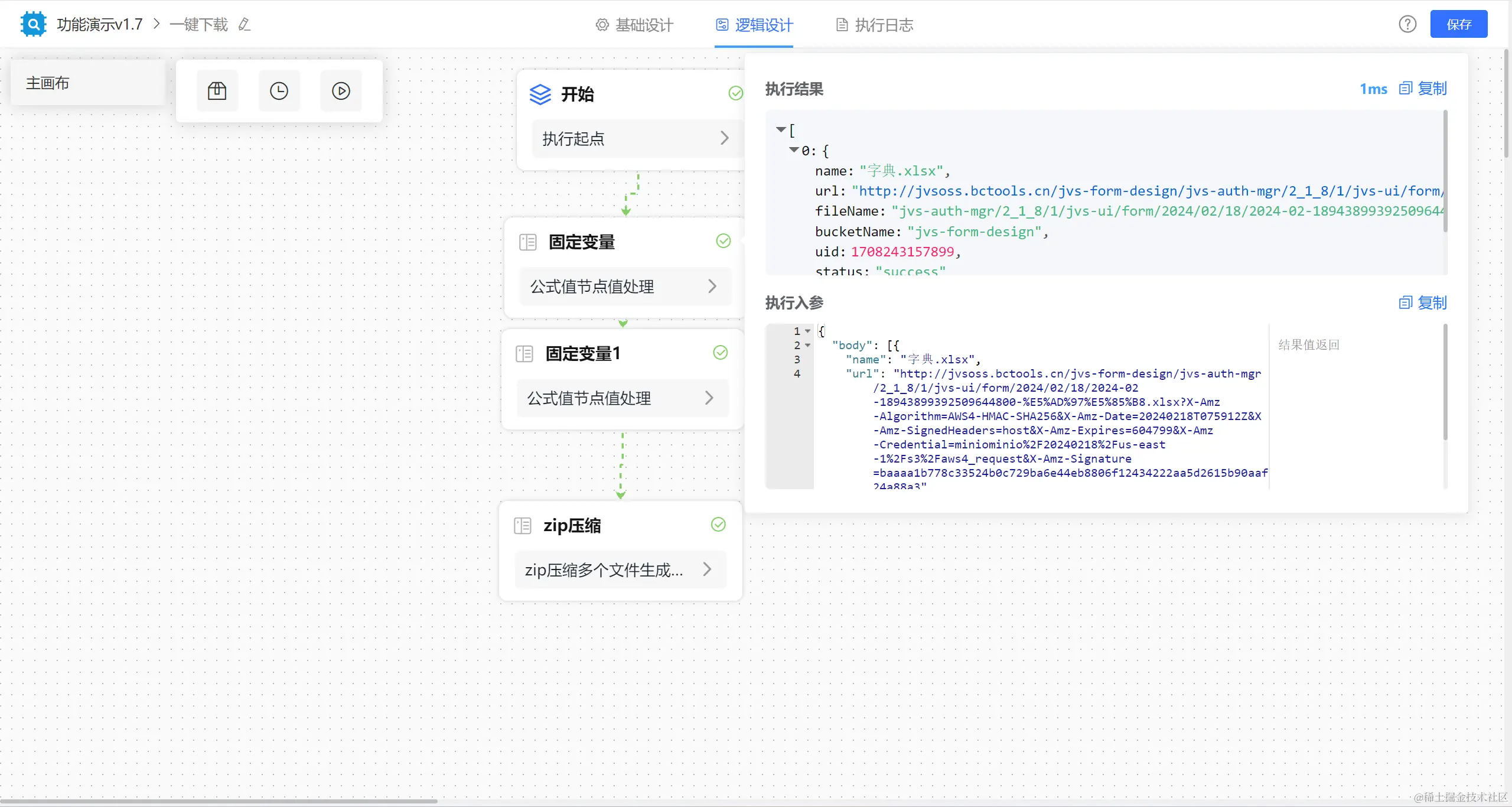Click the play run icon in toolbar
Viewport: 1512px width, 807px height.
pyautogui.click(x=341, y=90)
